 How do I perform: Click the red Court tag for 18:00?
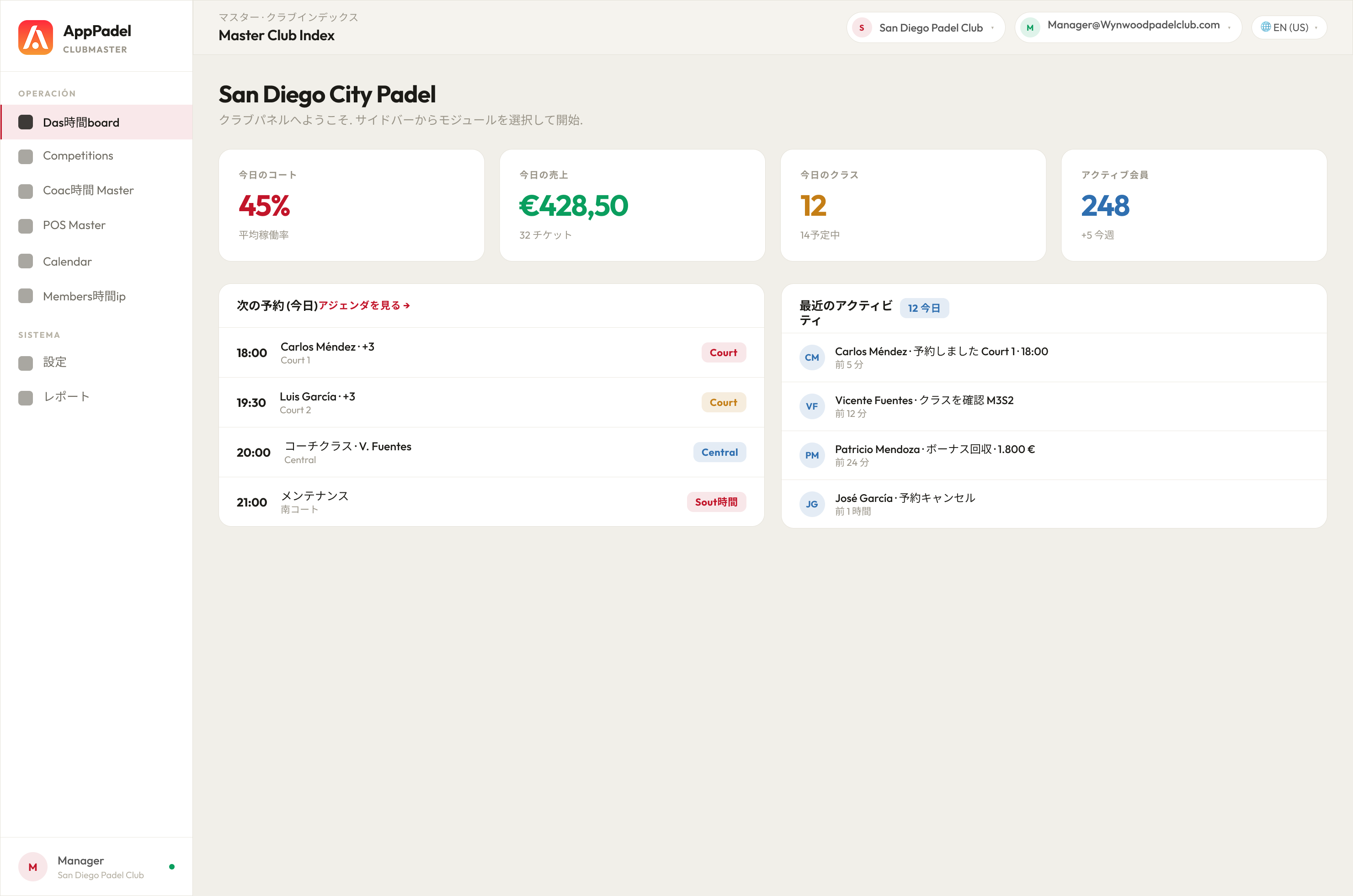[723, 352]
